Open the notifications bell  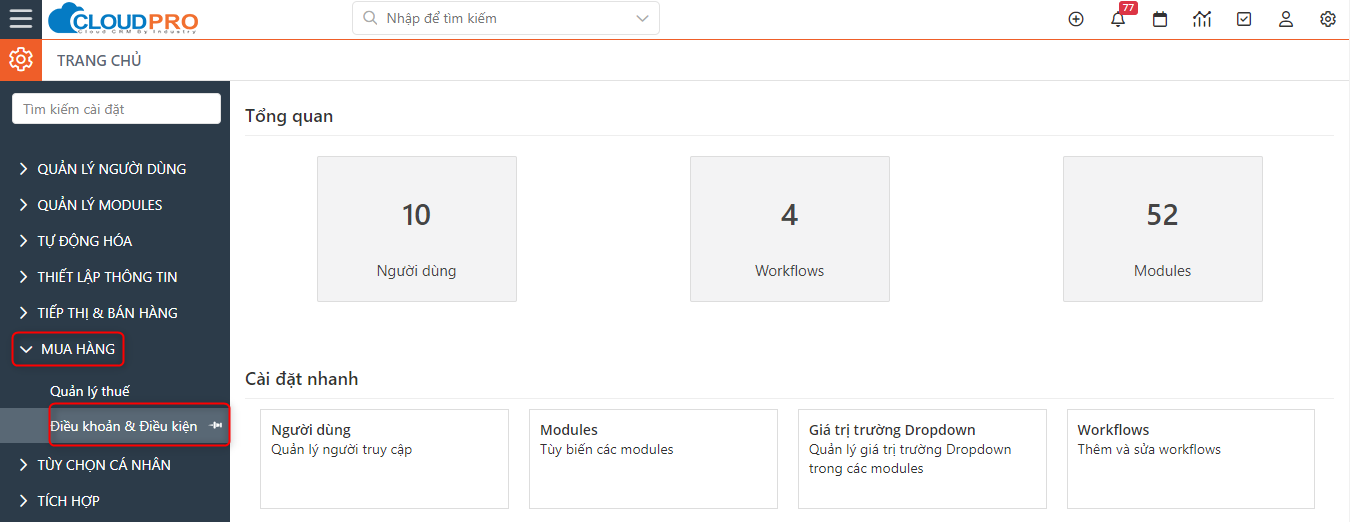1118,19
